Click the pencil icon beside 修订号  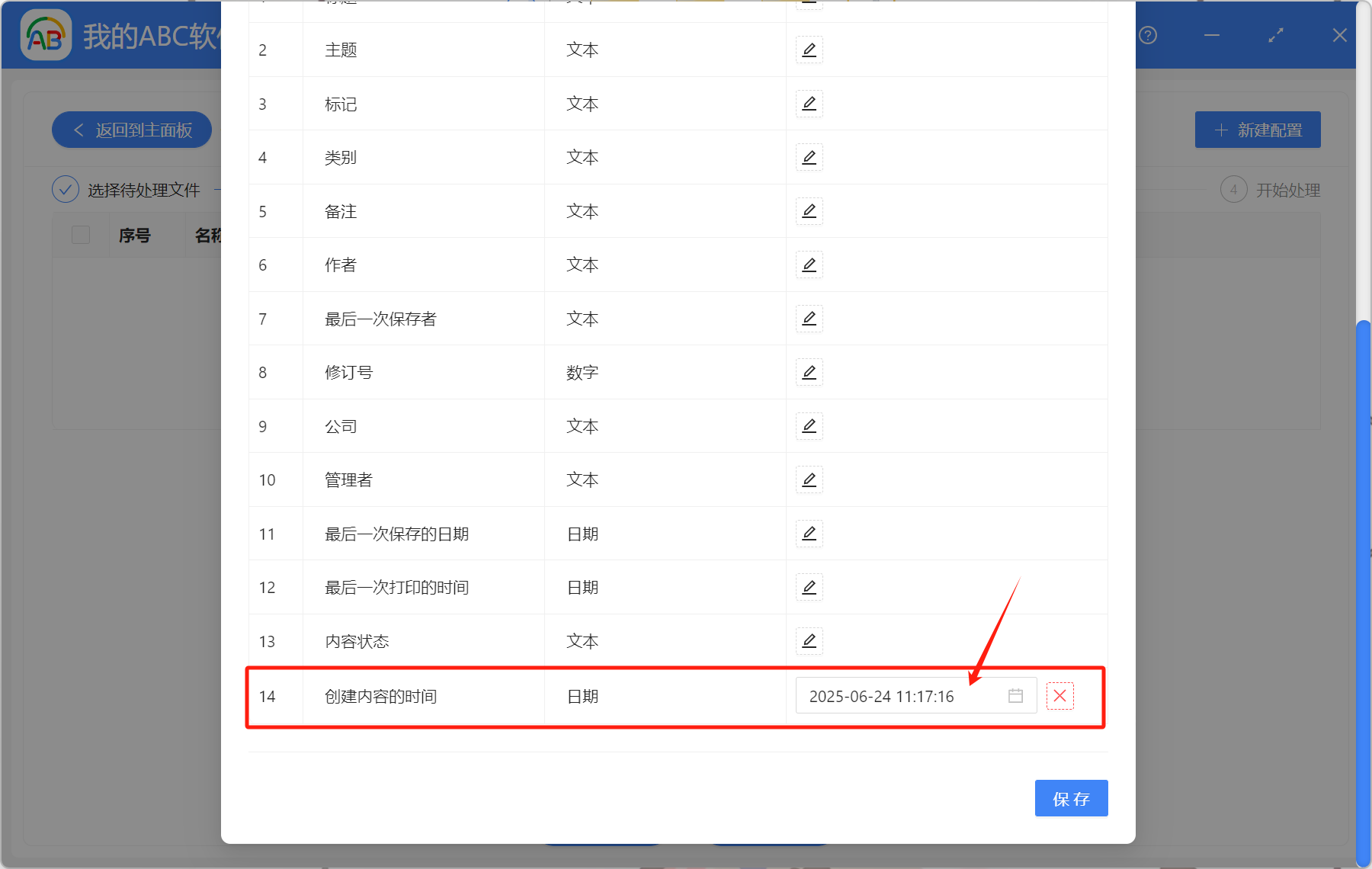(x=809, y=372)
